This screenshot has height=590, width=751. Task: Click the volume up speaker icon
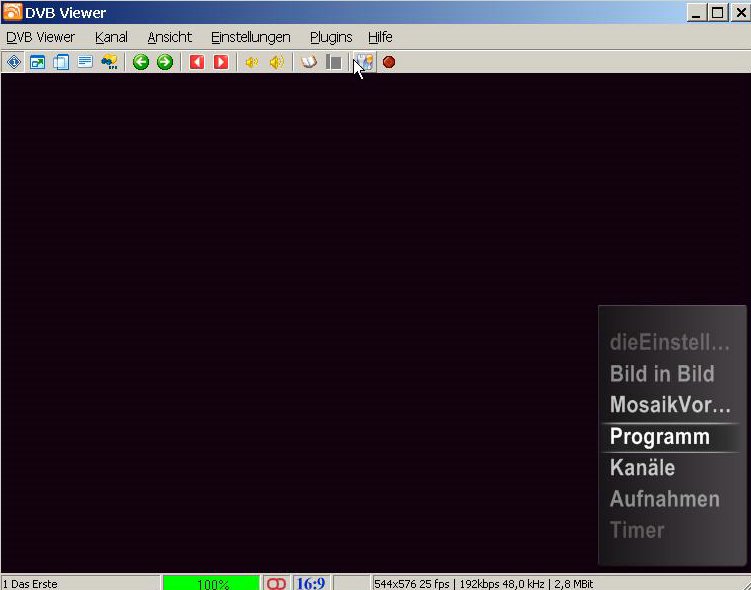(277, 62)
